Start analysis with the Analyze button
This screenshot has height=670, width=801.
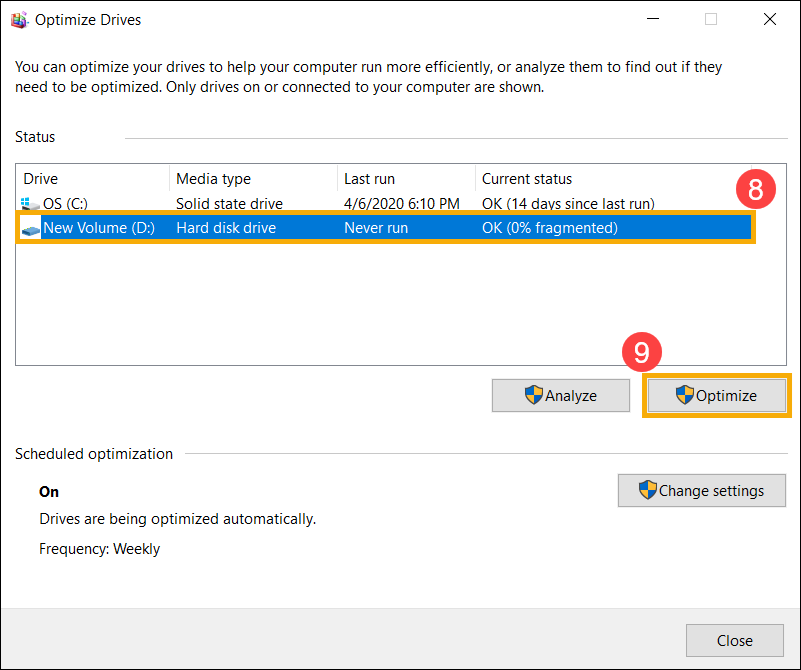pyautogui.click(x=561, y=395)
